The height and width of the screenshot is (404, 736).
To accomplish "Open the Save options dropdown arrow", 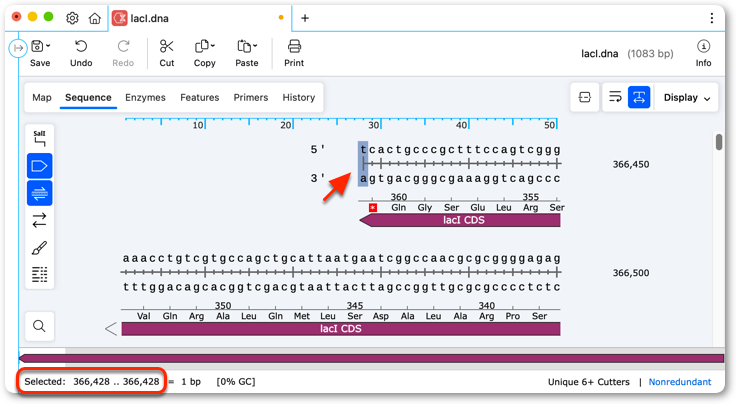I will tap(48, 46).
